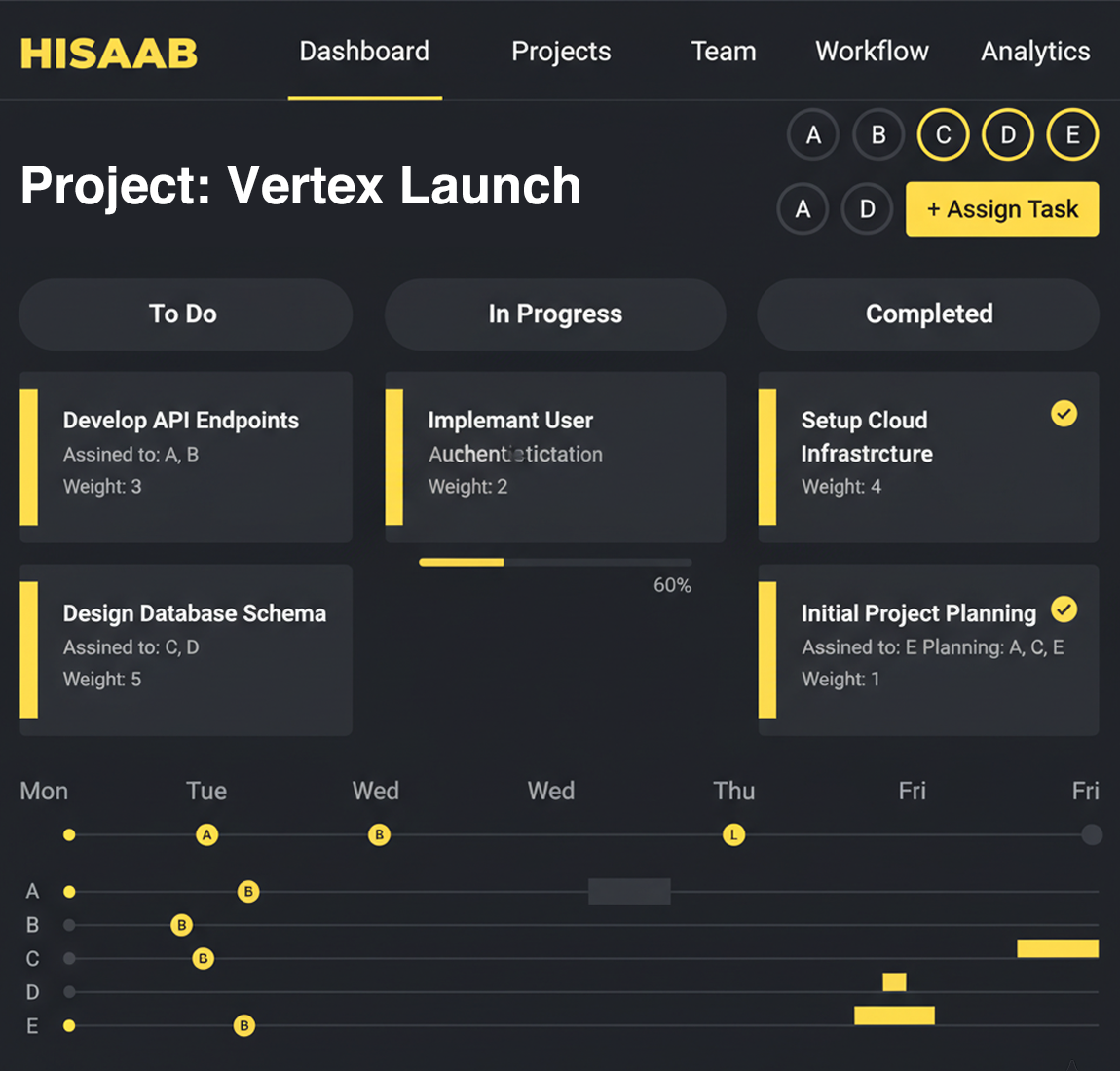The image size is (1120, 1071).
Task: Click the checkmark on Initial Project Planning
Action: [1064, 610]
